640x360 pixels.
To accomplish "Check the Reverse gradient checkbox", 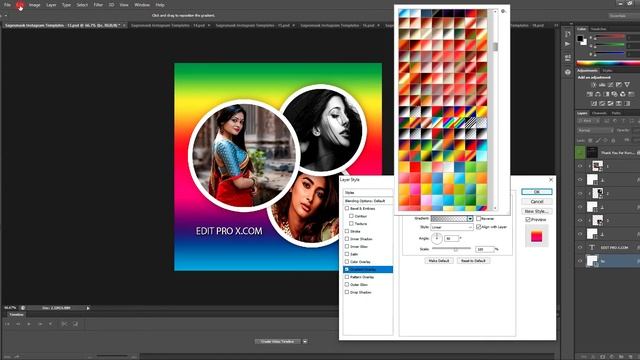I will coord(478,218).
